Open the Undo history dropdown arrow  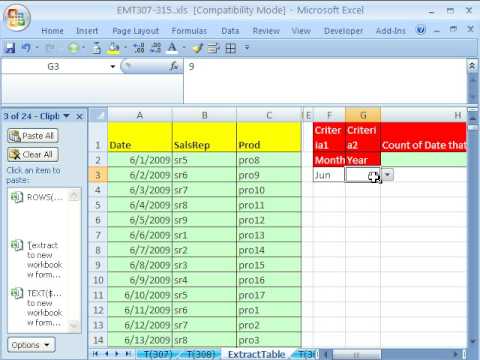point(36,48)
